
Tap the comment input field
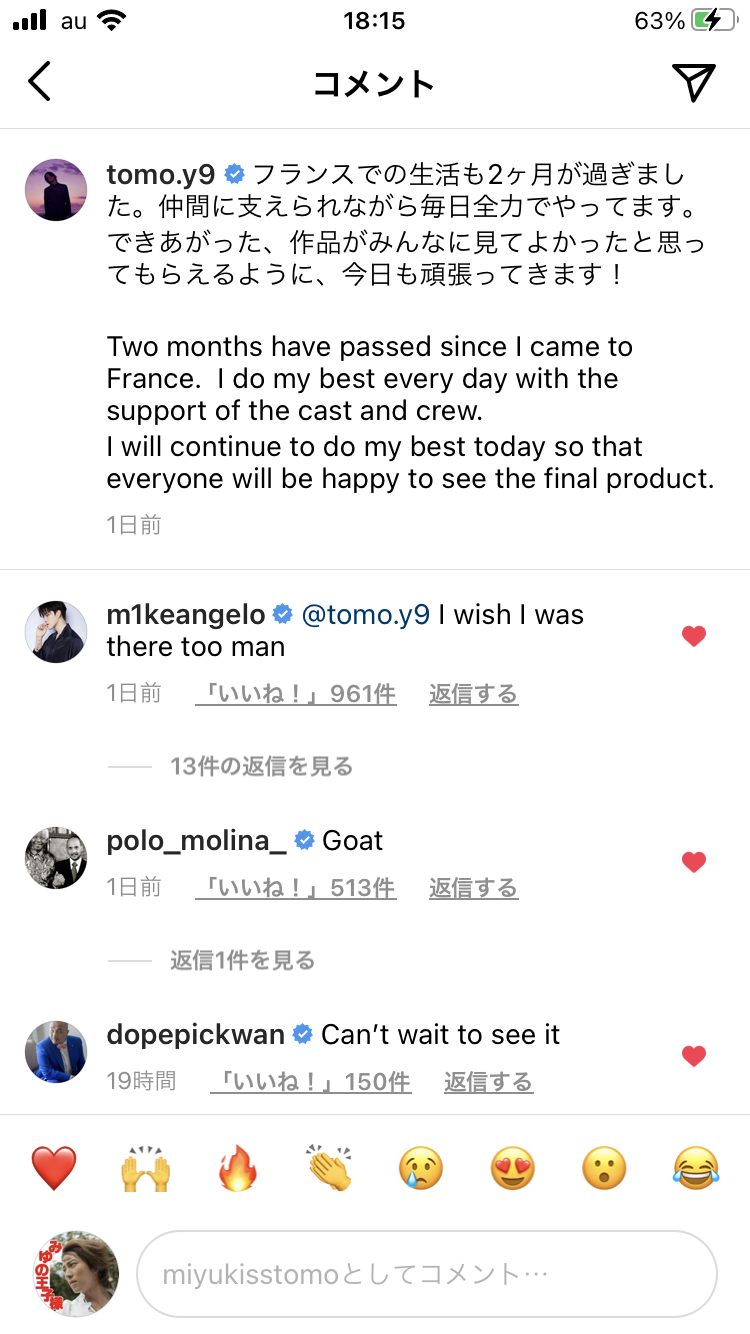427,1274
